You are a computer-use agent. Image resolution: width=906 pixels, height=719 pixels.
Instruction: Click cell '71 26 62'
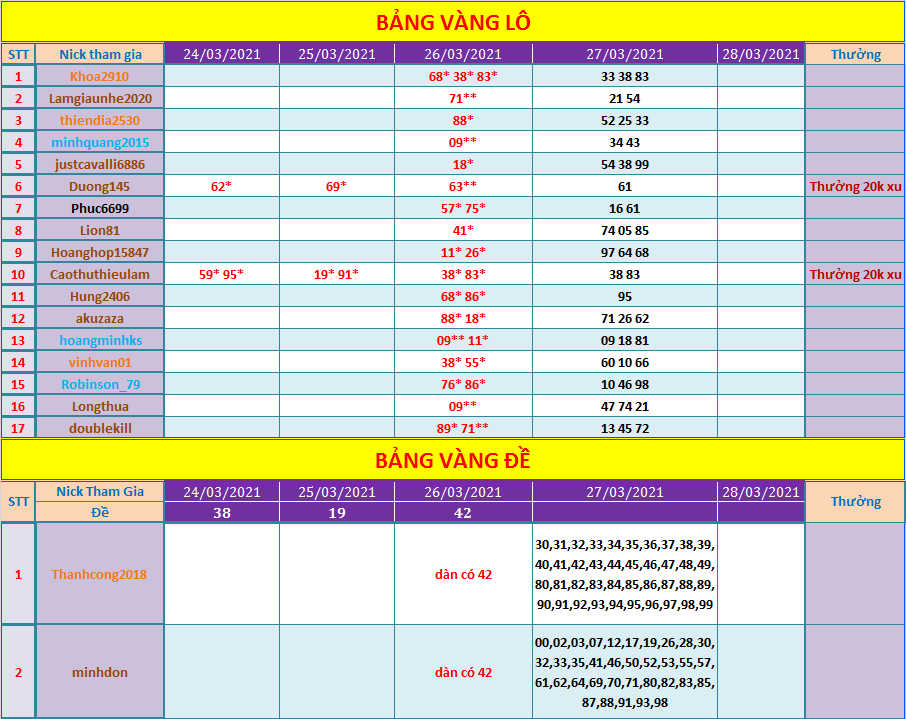[x=625, y=318]
